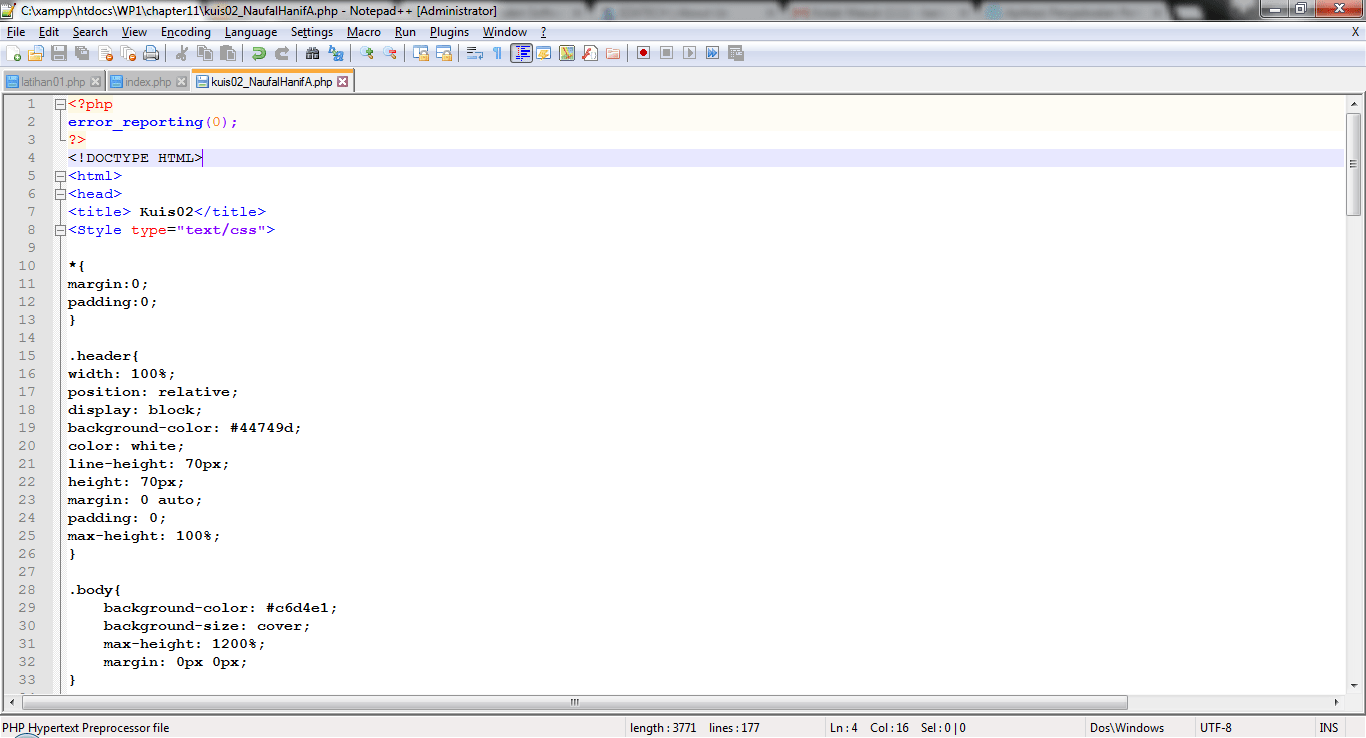Click the horizontal scrollbar left arrow
The image size is (1366, 738).
[10, 702]
